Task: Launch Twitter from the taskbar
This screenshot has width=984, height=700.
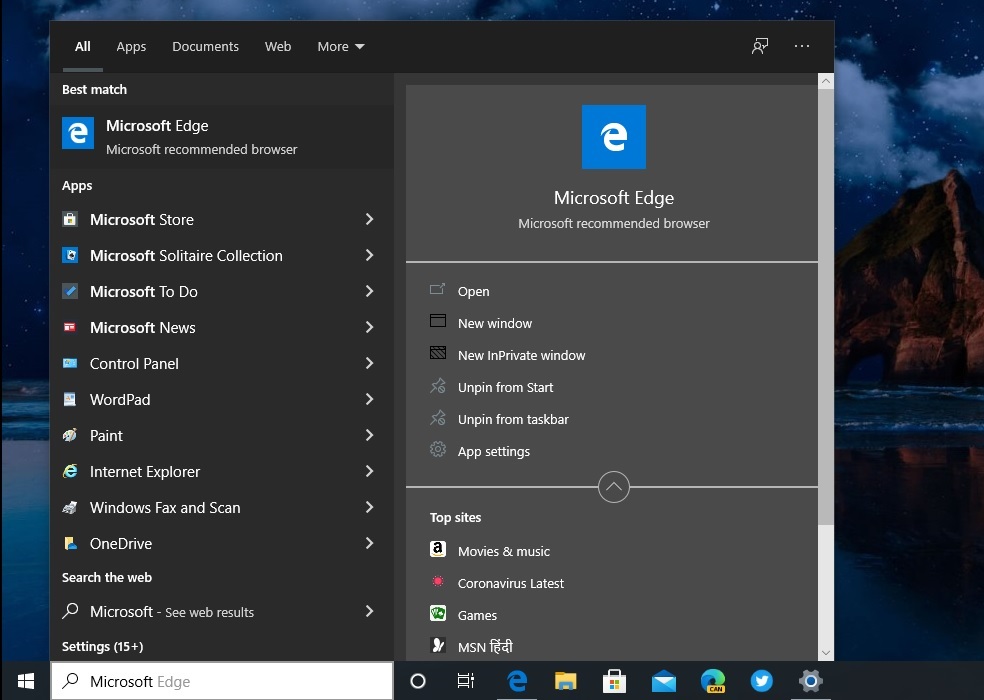Action: [762, 681]
